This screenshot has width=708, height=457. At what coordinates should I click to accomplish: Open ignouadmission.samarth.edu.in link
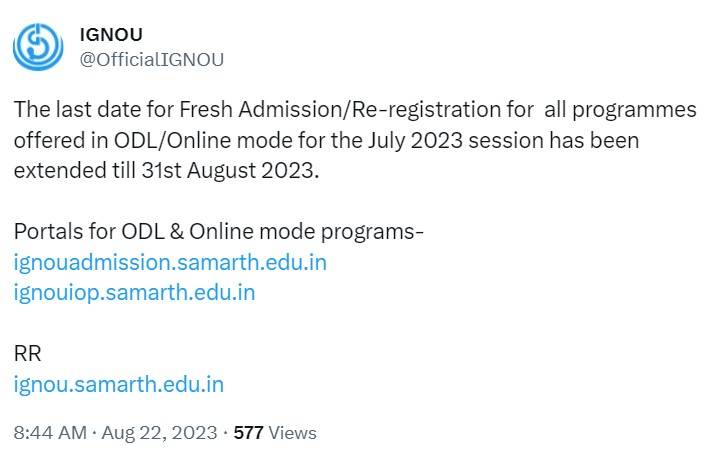click(x=170, y=263)
